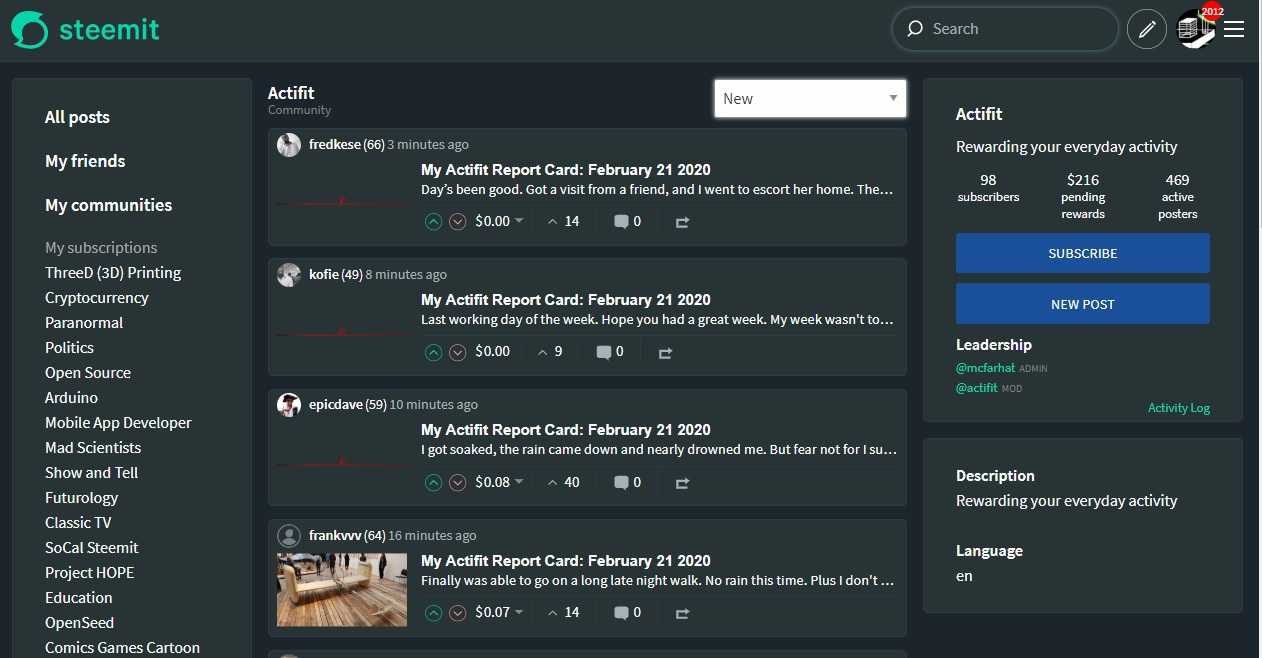
Task: Open My communities
Action: [x=108, y=205]
